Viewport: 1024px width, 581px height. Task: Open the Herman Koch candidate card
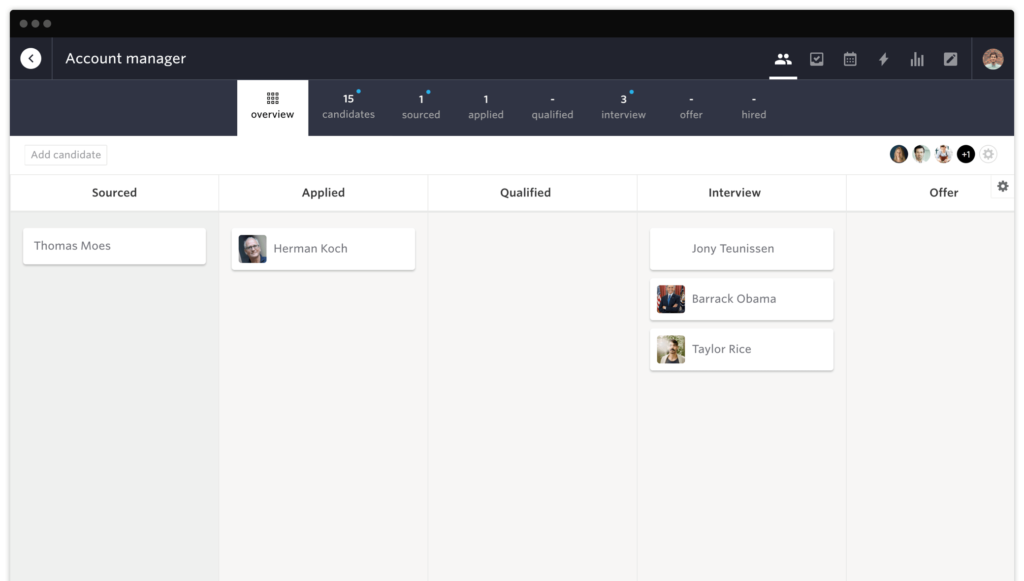pos(323,249)
